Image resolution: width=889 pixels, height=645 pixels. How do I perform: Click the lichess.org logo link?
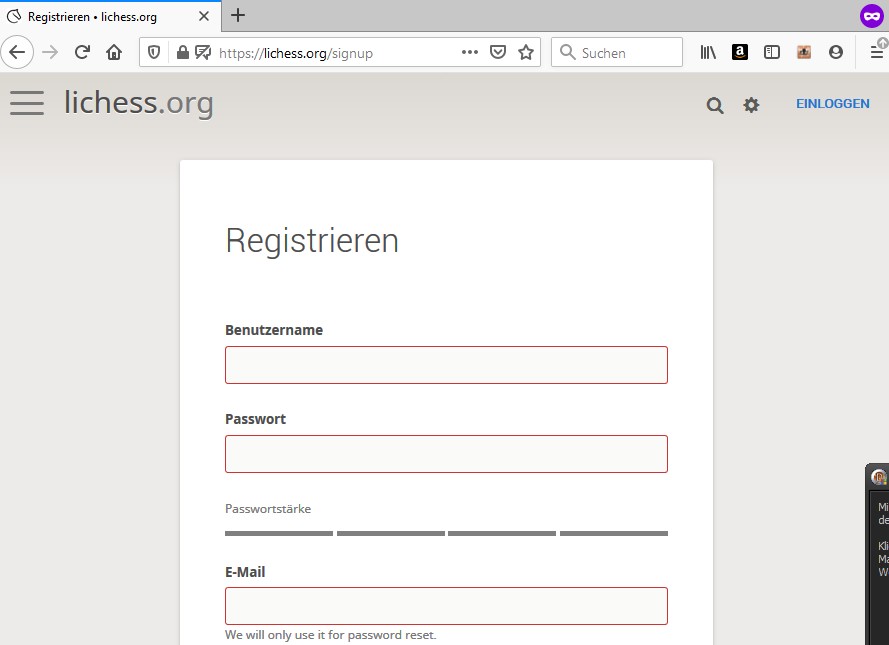[x=139, y=103]
